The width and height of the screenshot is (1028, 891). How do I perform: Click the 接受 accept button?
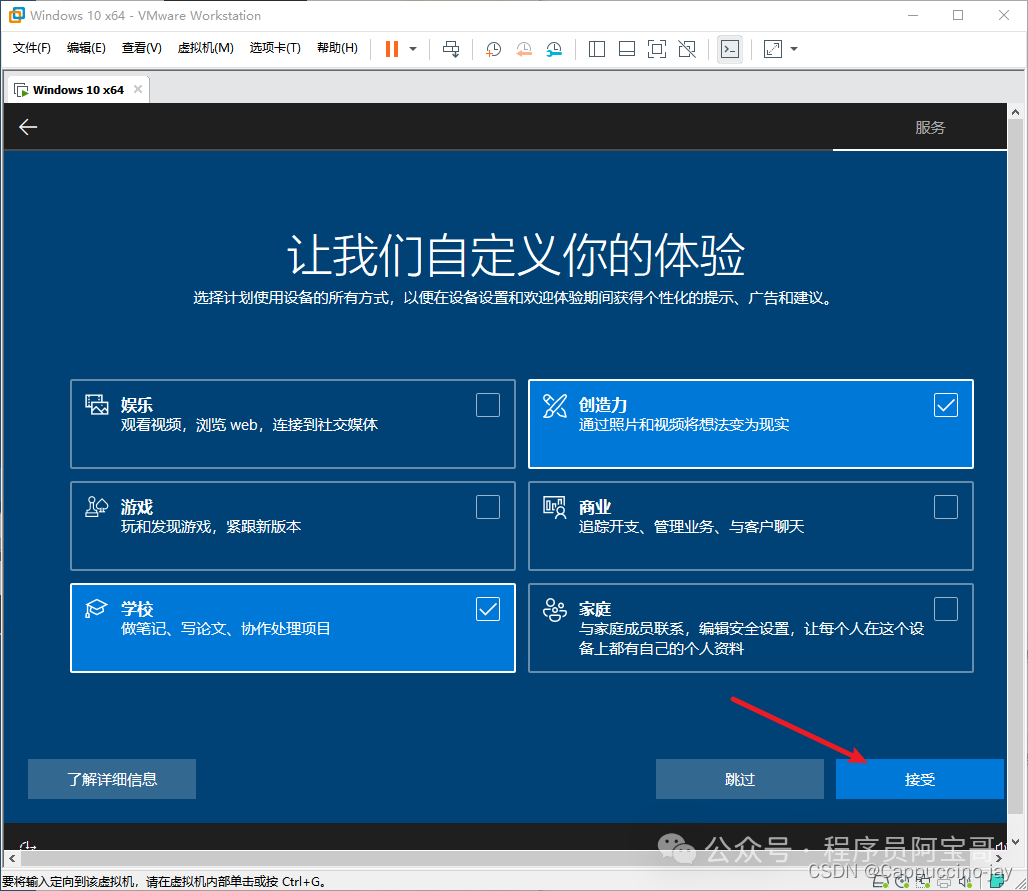click(920, 779)
